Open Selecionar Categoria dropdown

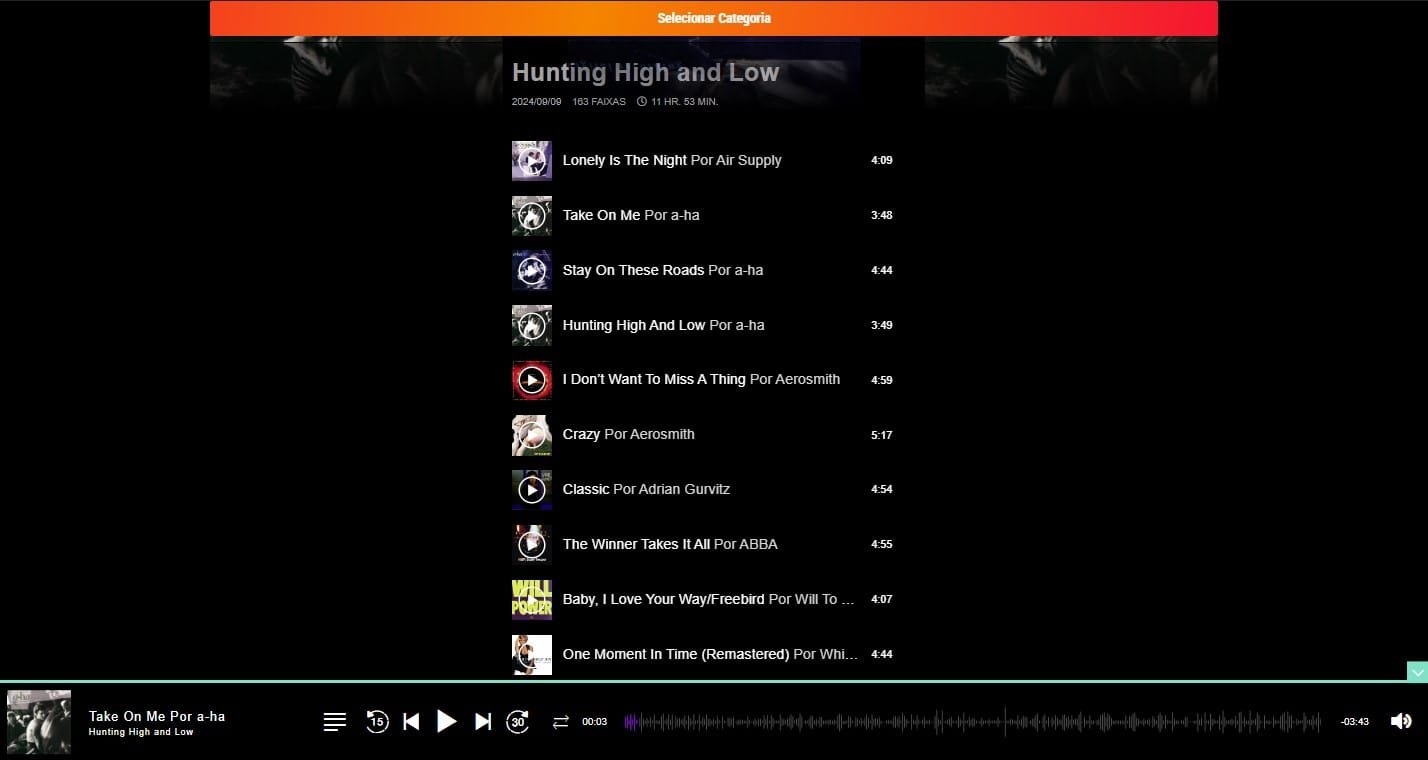[x=714, y=18]
